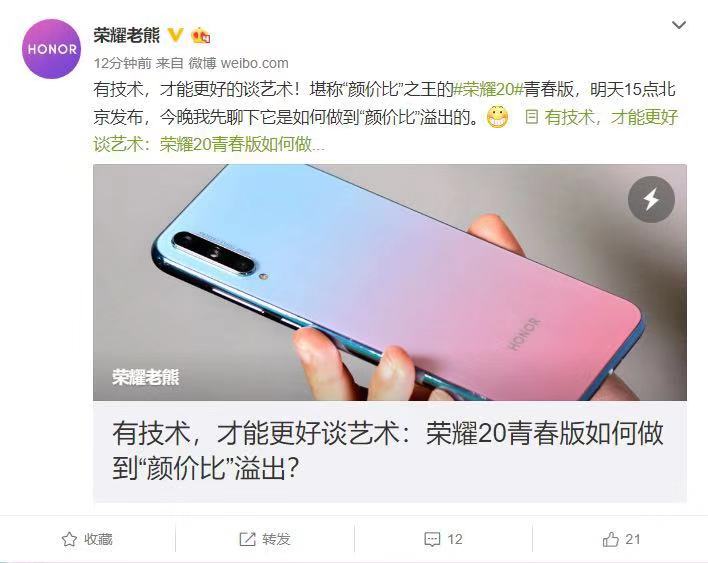Open the weibo.com source link

click(x=254, y=63)
